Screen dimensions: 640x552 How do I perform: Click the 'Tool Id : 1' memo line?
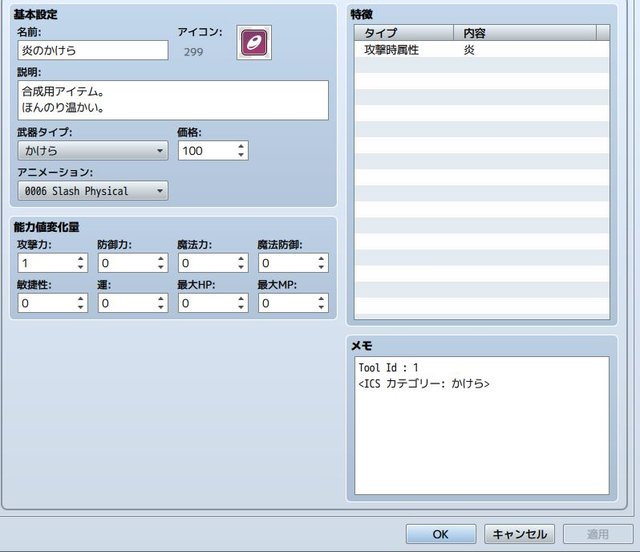coord(388,367)
